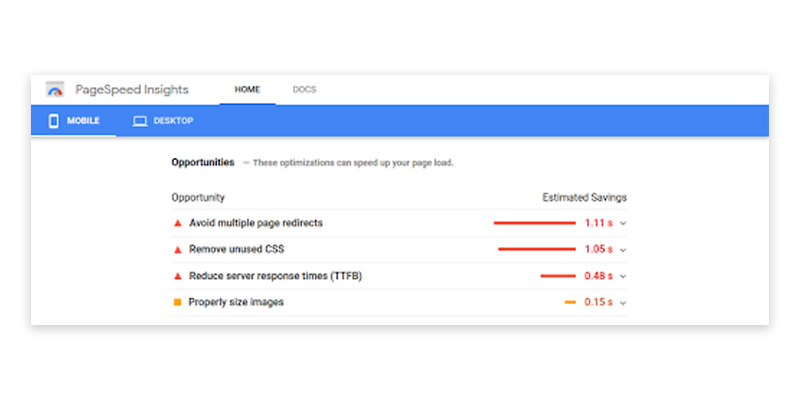Click the PageSpeed Insights title text
This screenshot has width=800, height=400.
(131, 89)
